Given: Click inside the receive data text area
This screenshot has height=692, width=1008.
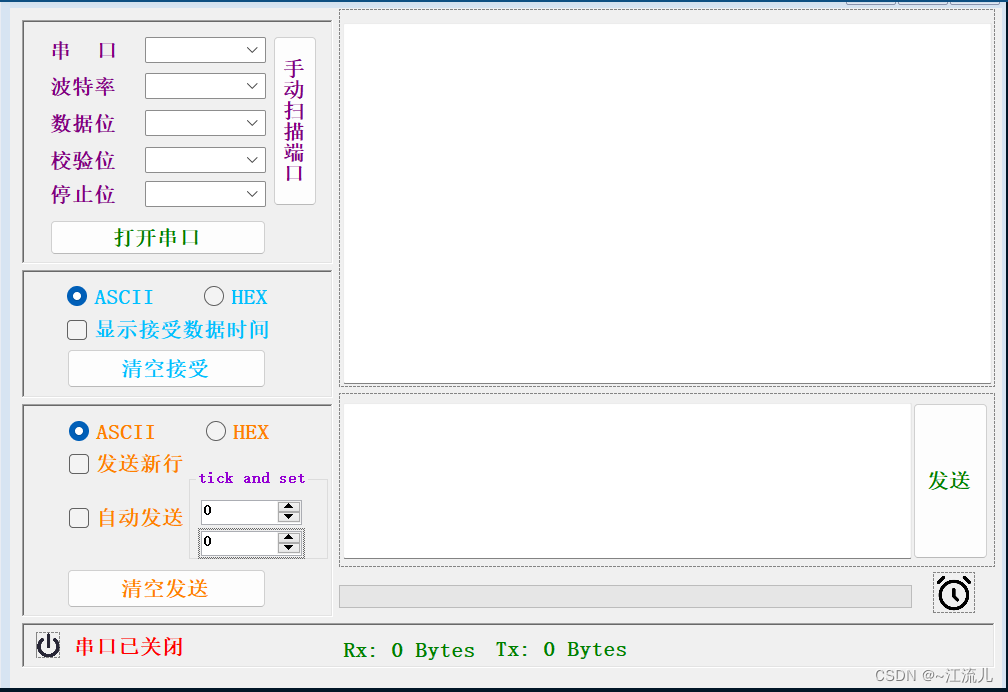Looking at the screenshot, I should click(667, 203).
